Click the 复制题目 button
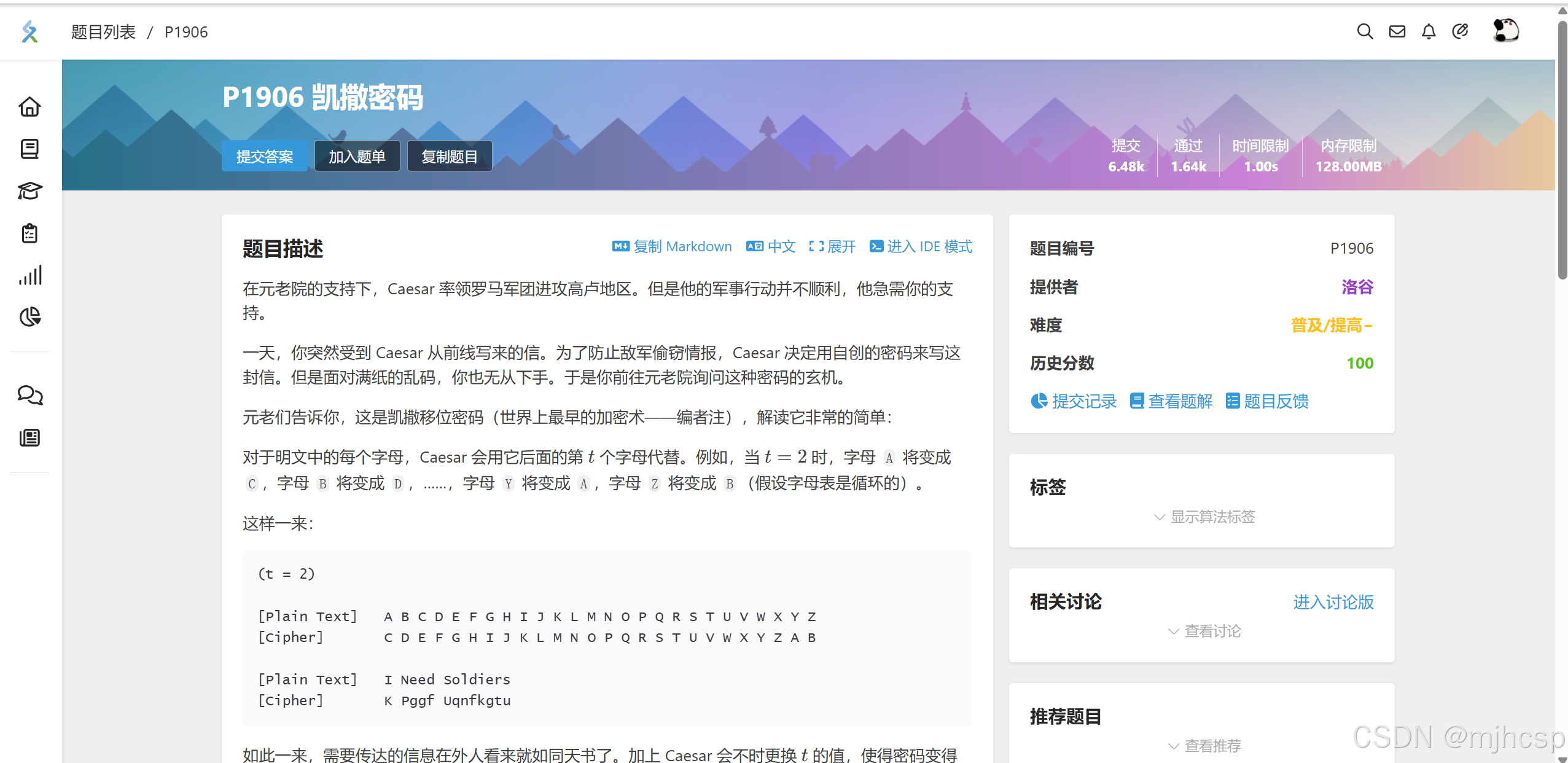Screen dimensions: 1568x763 (x=449, y=157)
